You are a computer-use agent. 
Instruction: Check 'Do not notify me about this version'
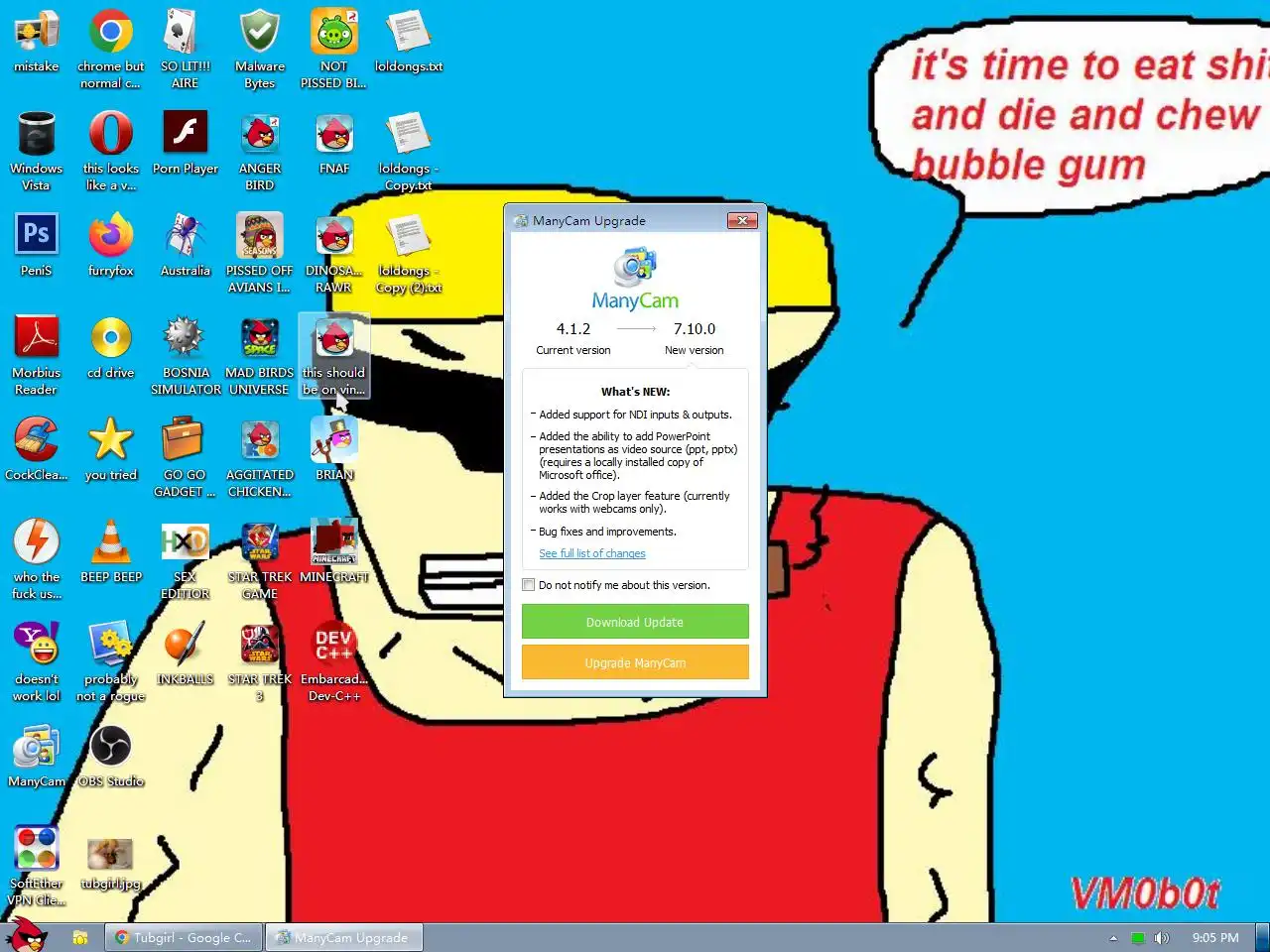tap(529, 585)
